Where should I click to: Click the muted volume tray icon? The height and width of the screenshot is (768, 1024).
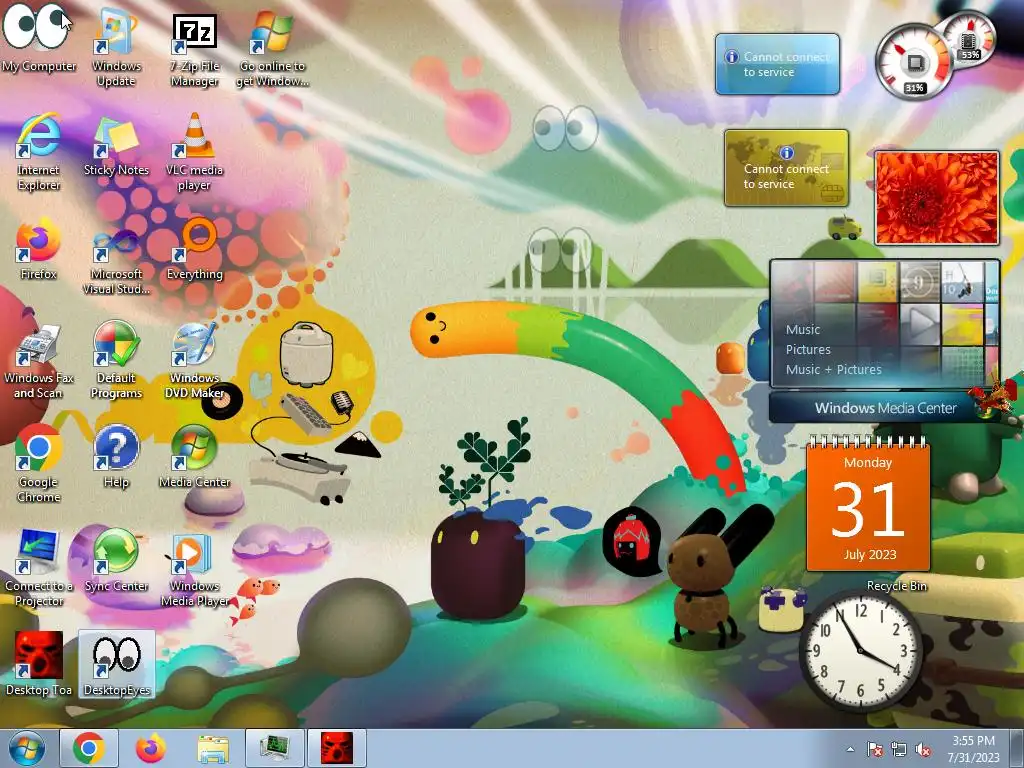[923, 750]
